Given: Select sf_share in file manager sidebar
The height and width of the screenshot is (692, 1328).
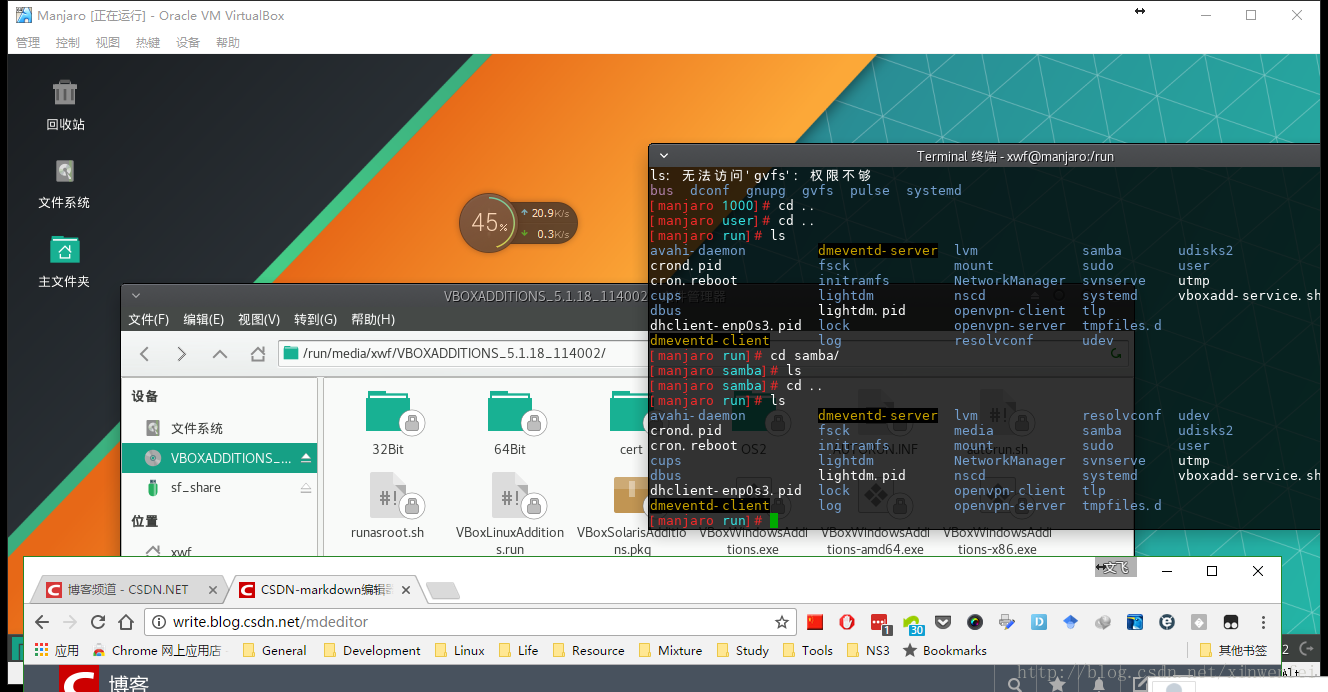Looking at the screenshot, I should [x=219, y=488].
